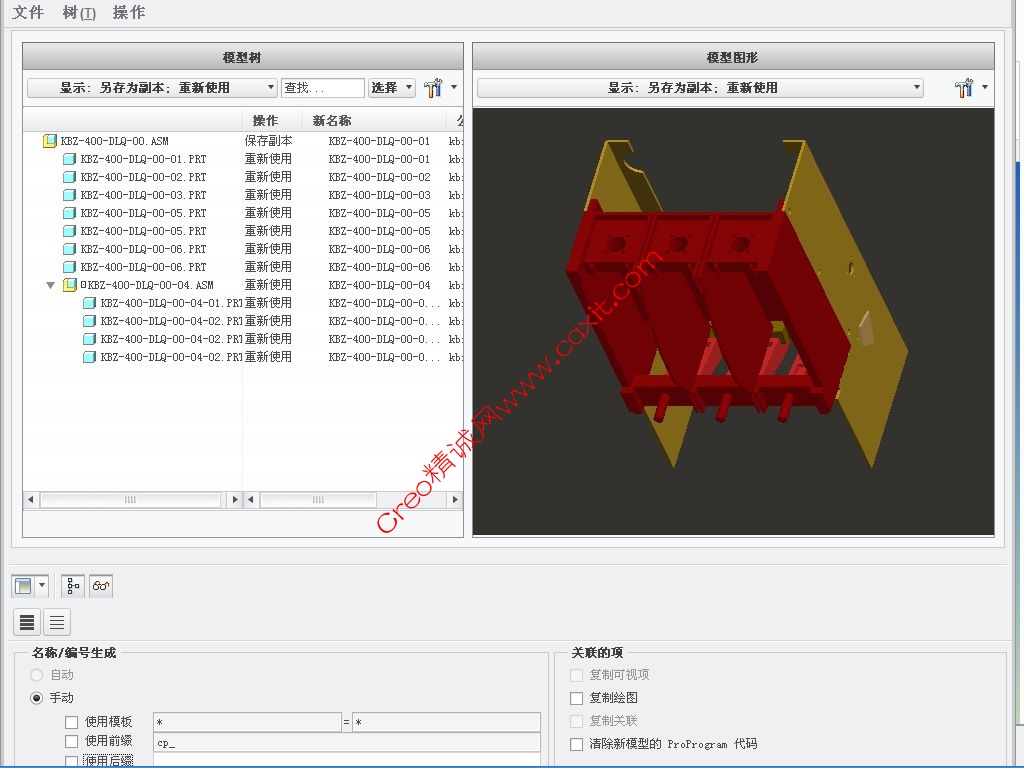Select the 自动 radio button
Viewport: 1024px width, 768px height.
37,675
